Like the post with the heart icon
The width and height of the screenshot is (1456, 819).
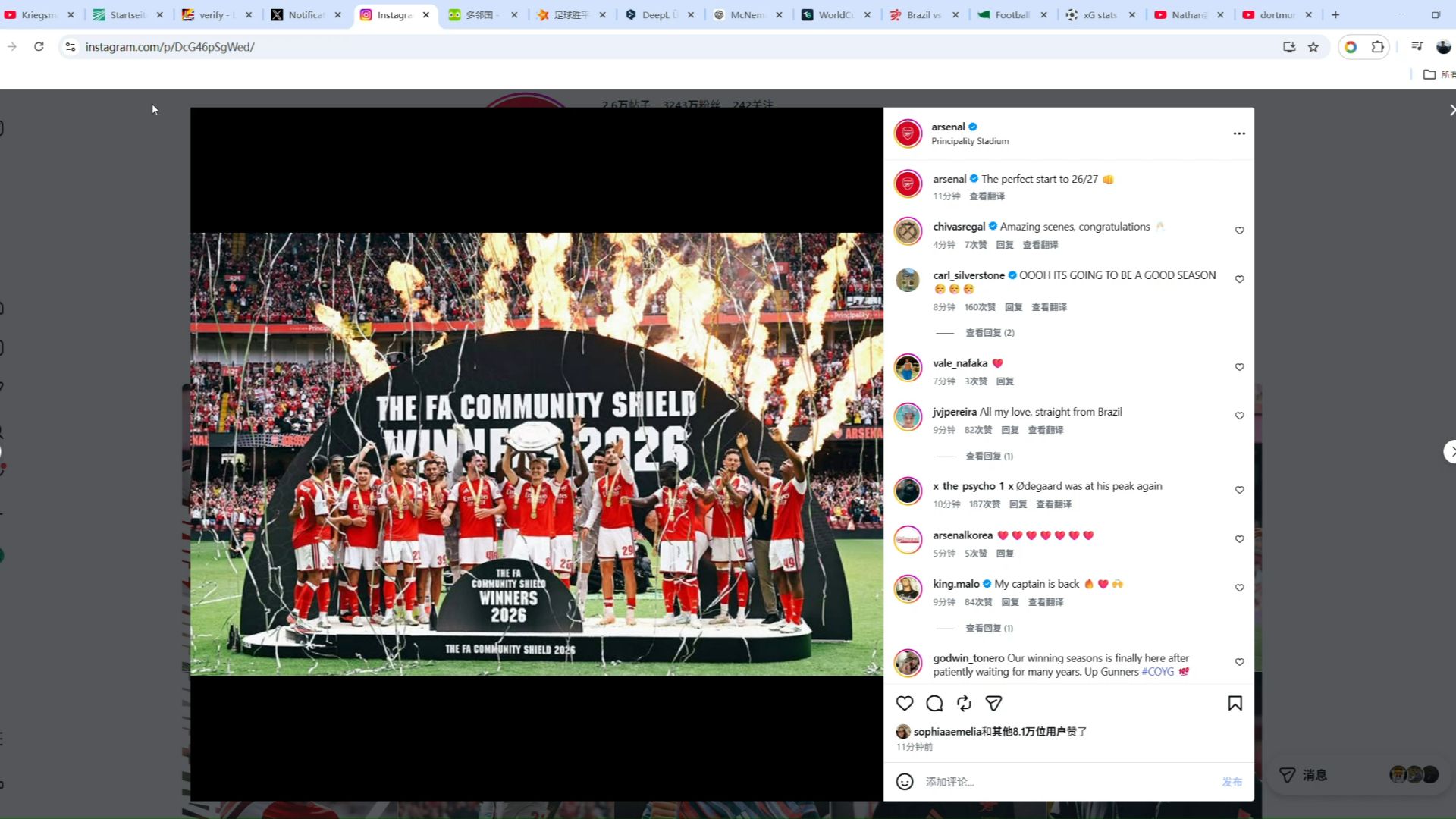[x=905, y=704]
